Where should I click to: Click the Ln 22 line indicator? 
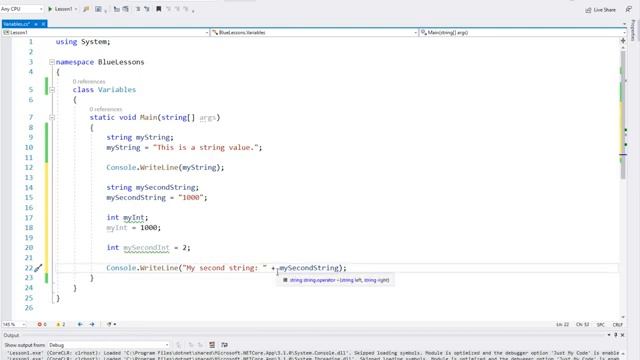(x=562, y=325)
